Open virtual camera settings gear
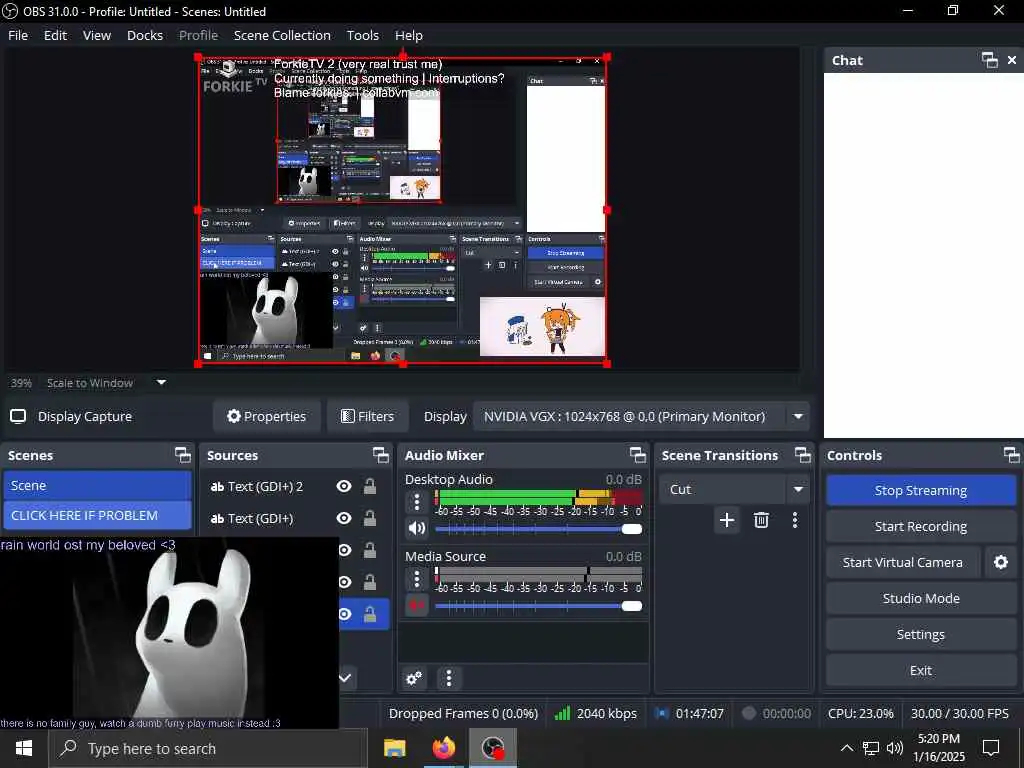Viewport: 1024px width, 768px height. 1000,562
